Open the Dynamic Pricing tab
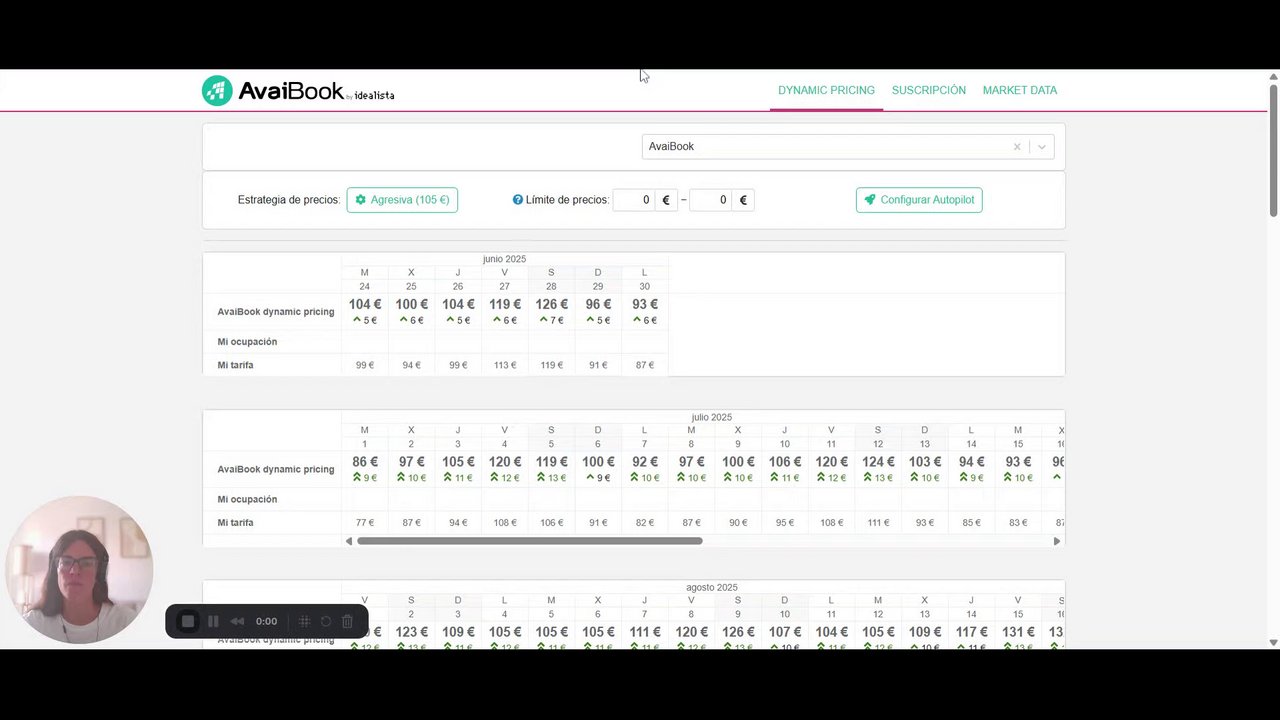The width and height of the screenshot is (1280, 720). 826,90
